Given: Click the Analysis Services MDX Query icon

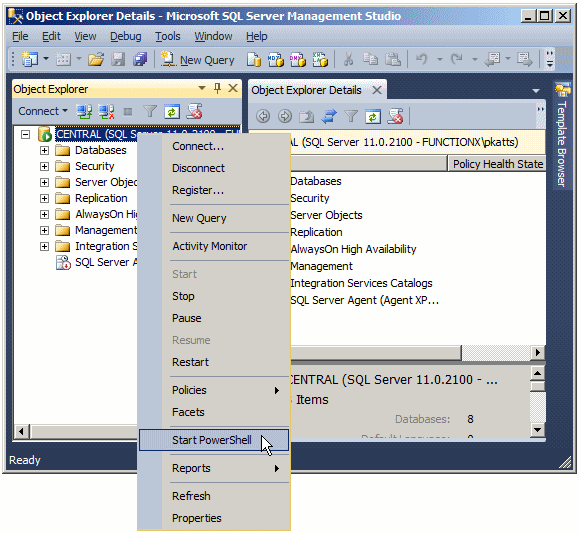Looking at the screenshot, I should click(x=275, y=59).
